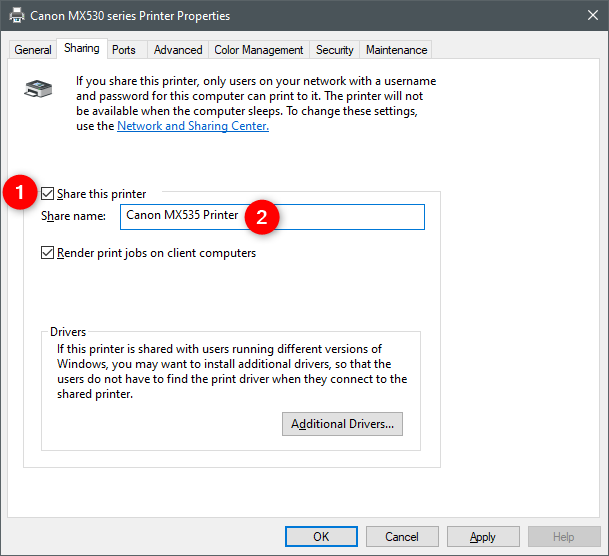The width and height of the screenshot is (609, 556).
Task: Apply the sharing settings
Action: 483,537
